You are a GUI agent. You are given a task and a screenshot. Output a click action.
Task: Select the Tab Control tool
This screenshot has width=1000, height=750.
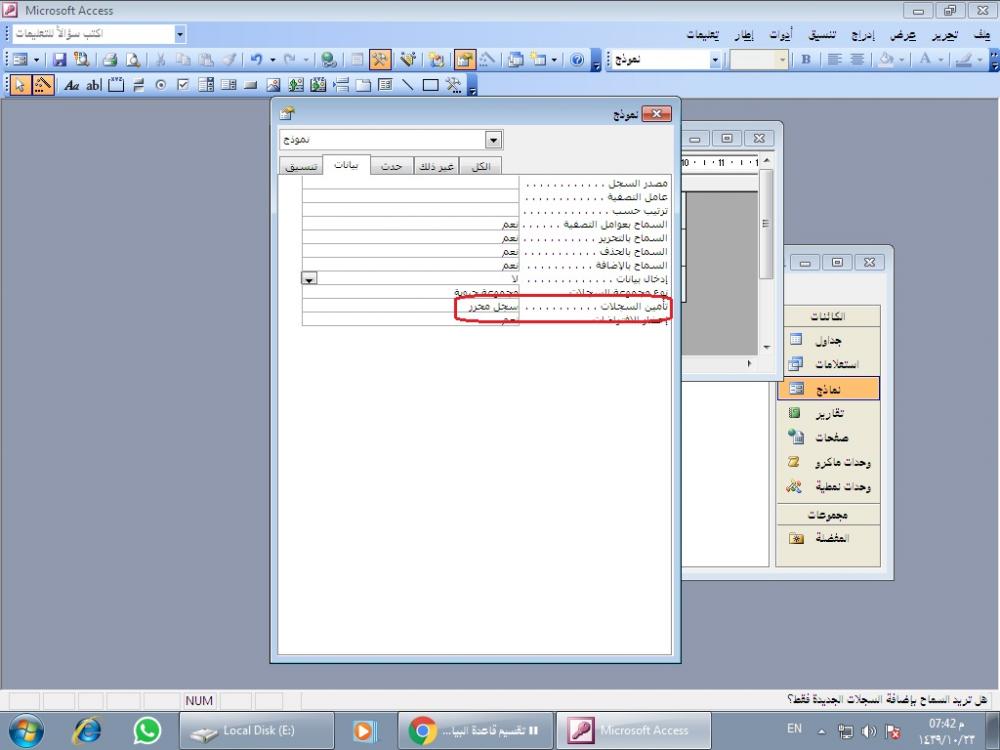coord(363,85)
